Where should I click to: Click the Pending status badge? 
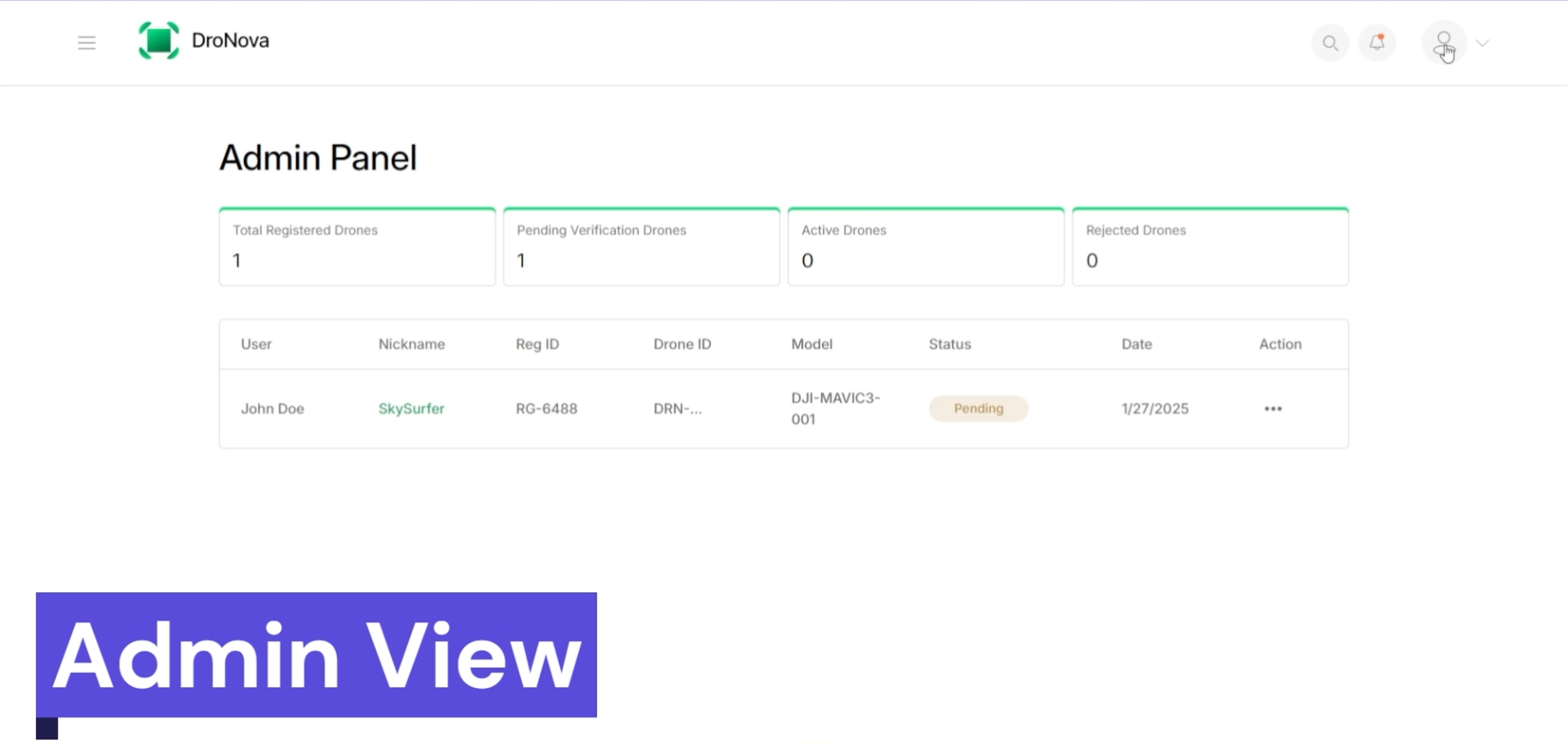tap(978, 409)
